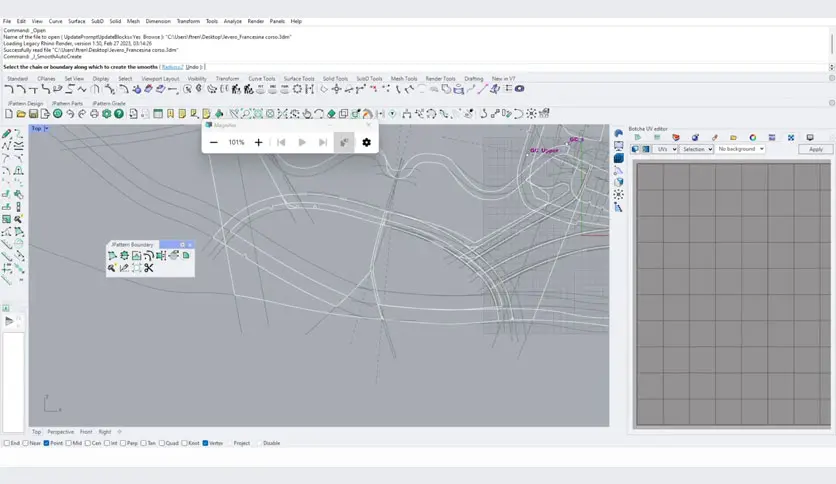Enable the Perp osnap checkbox
836x484 pixels.
pos(123,443)
